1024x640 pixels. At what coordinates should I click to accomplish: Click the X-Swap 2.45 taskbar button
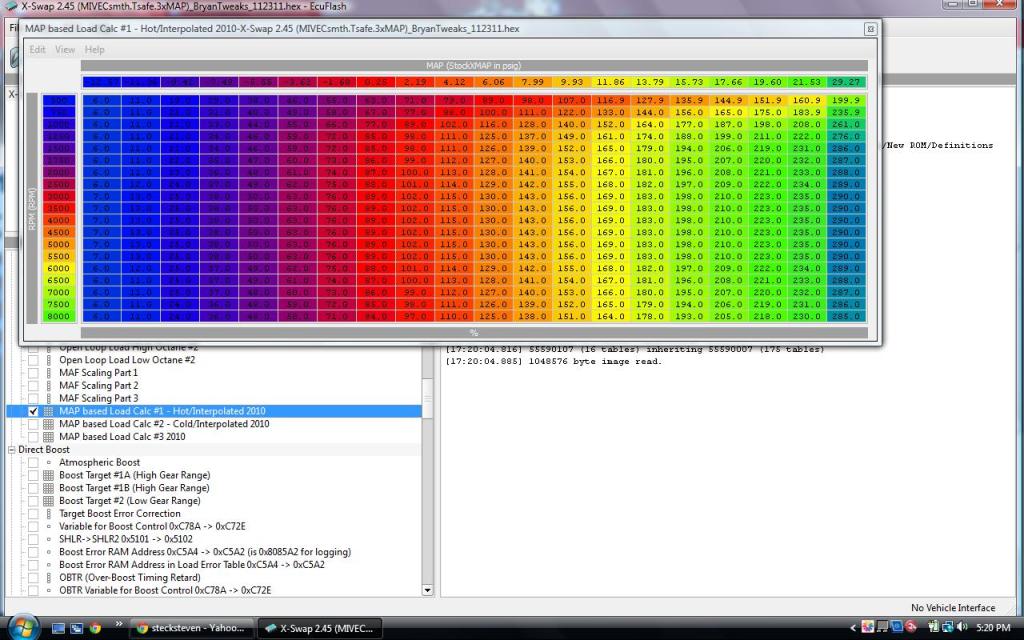pyautogui.click(x=320, y=628)
